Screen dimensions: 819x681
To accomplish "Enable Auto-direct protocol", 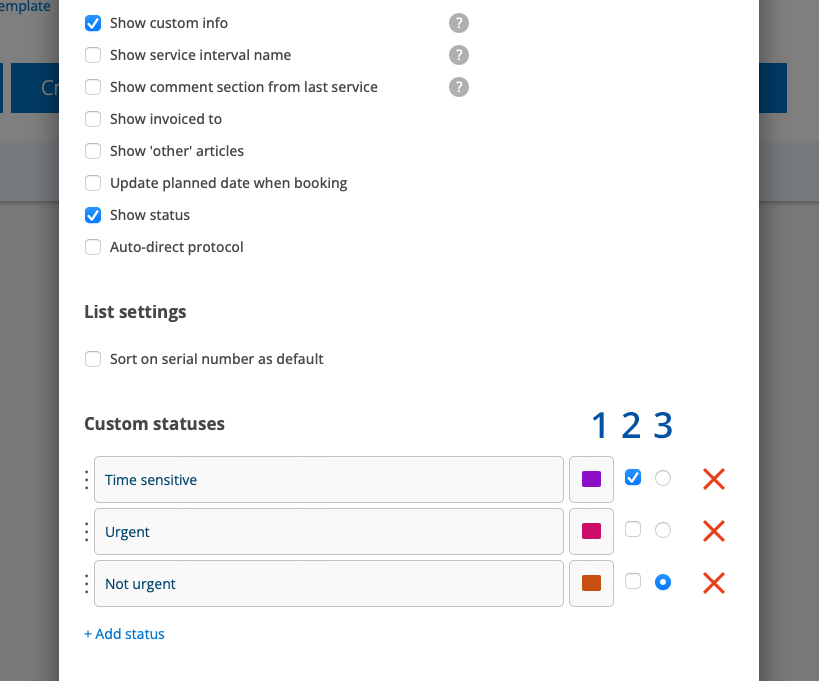I will point(93,247).
